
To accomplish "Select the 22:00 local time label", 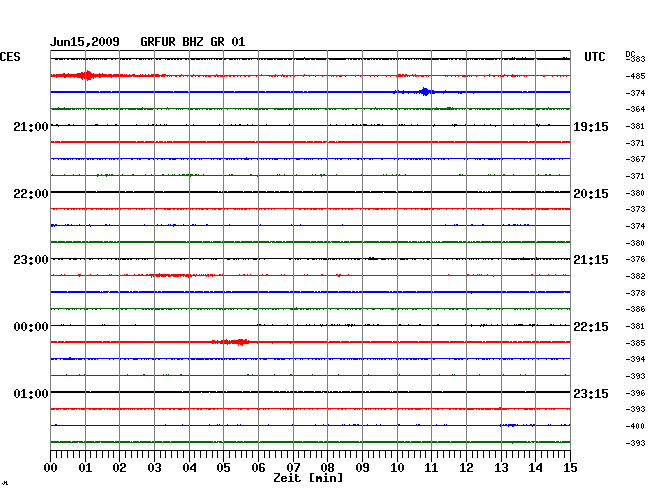I will tap(31, 194).
